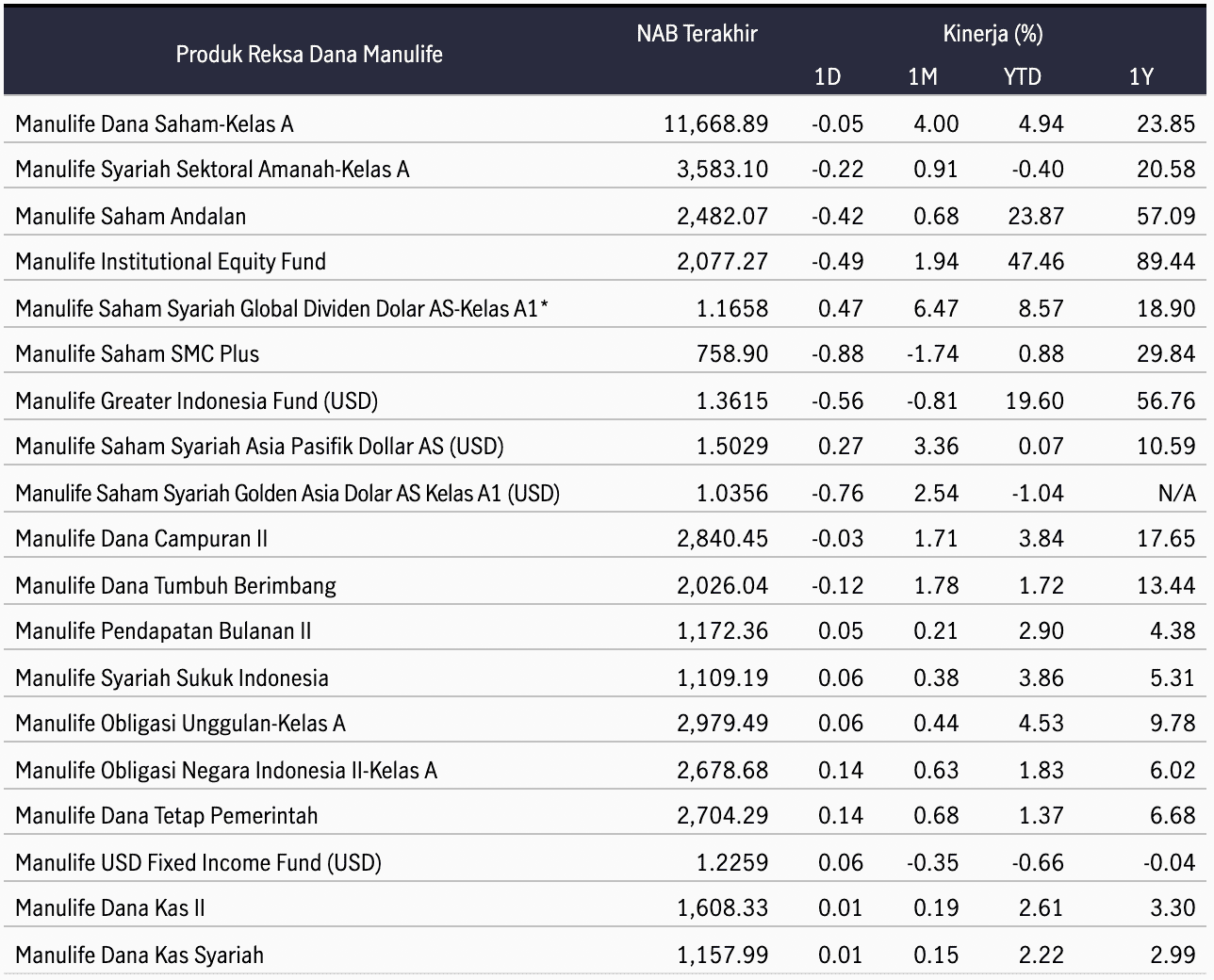Select the YTD performance column header
The image size is (1214, 980).
[1023, 76]
